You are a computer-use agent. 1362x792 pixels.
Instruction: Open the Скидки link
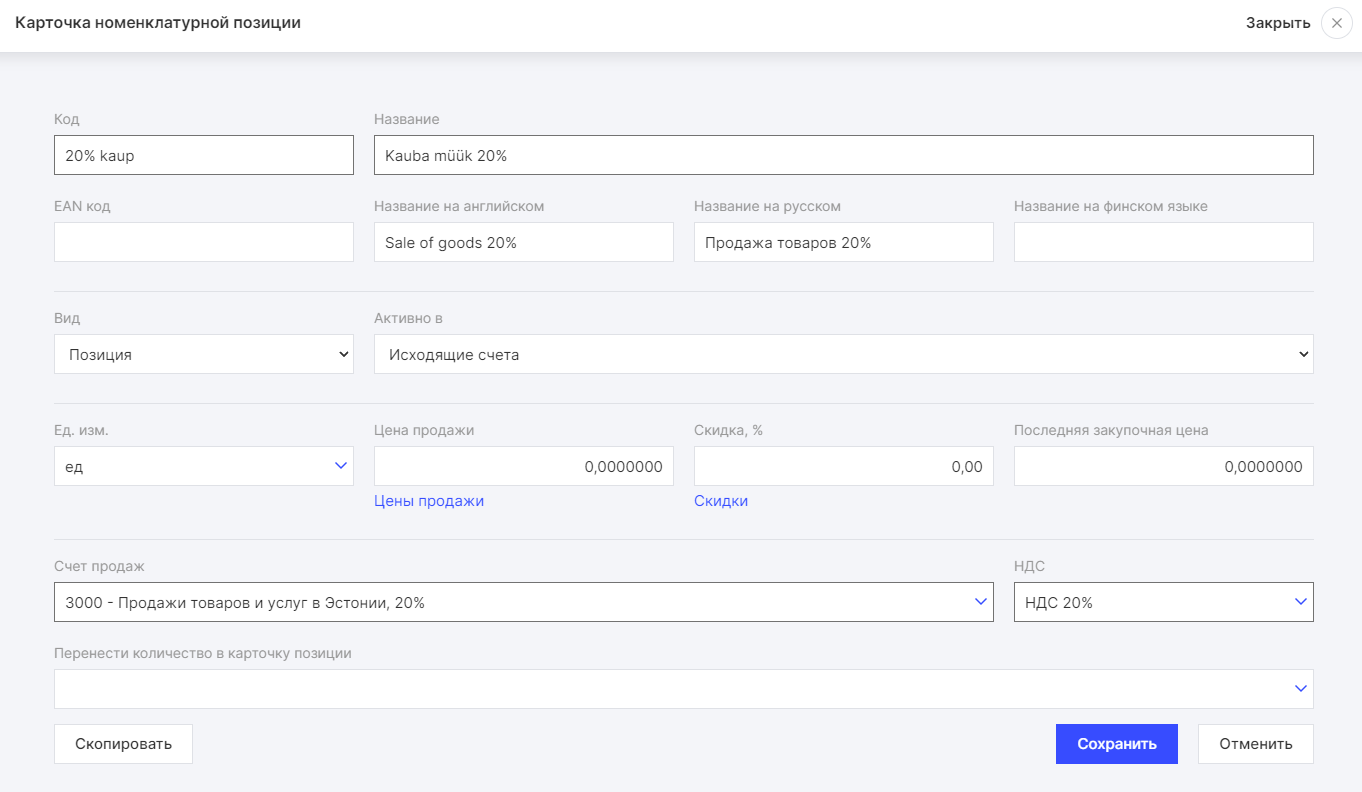[721, 501]
